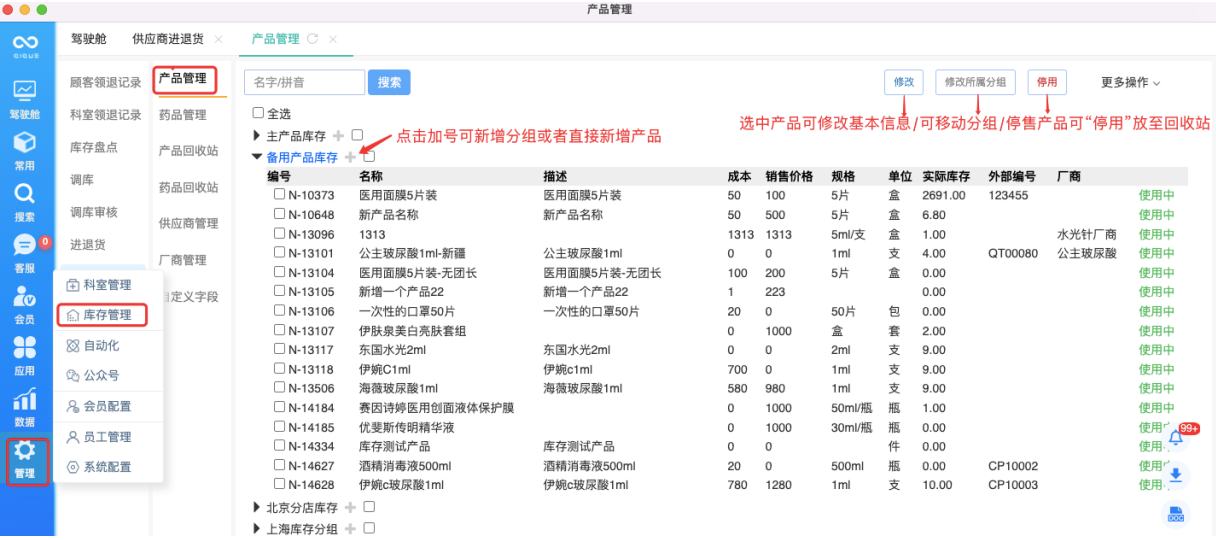The image size is (1216, 540).
Task: Open 应用 apps icon in sidebar
Action: tap(26, 347)
